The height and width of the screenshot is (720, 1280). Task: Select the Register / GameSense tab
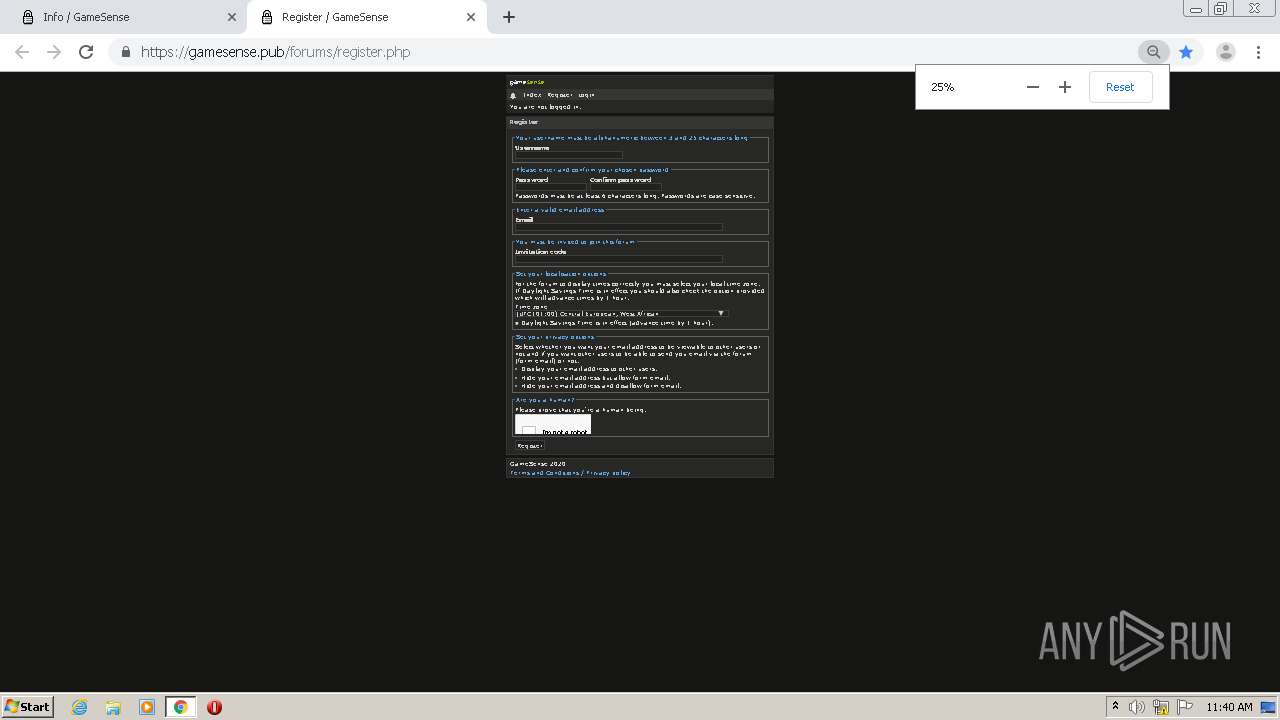pos(367,17)
